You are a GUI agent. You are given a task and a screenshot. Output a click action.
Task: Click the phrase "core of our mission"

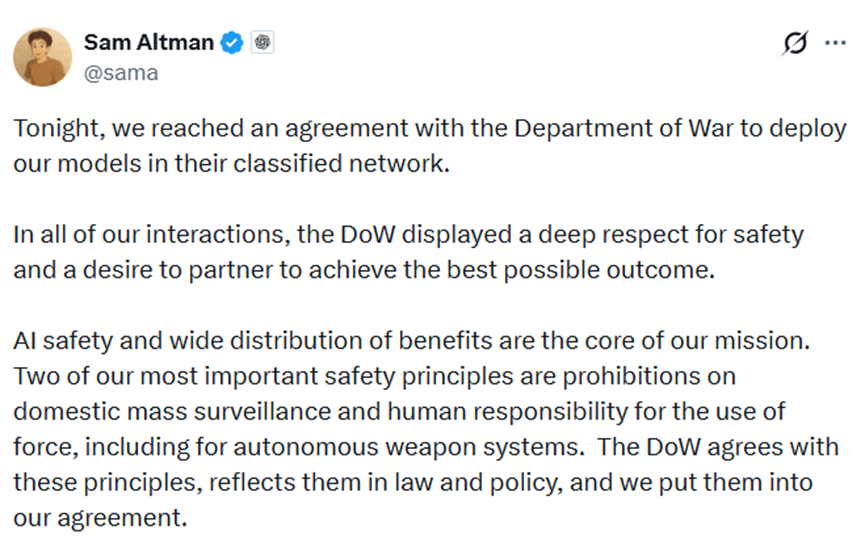point(702,341)
